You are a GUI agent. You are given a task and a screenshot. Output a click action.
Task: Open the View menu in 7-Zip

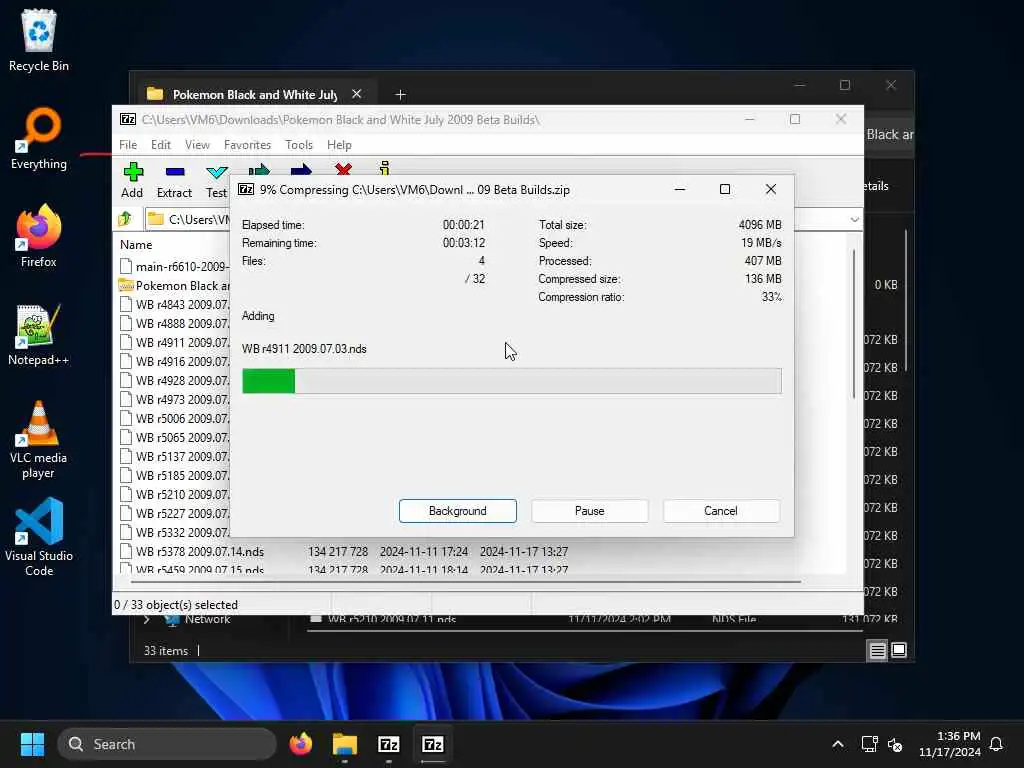[197, 145]
